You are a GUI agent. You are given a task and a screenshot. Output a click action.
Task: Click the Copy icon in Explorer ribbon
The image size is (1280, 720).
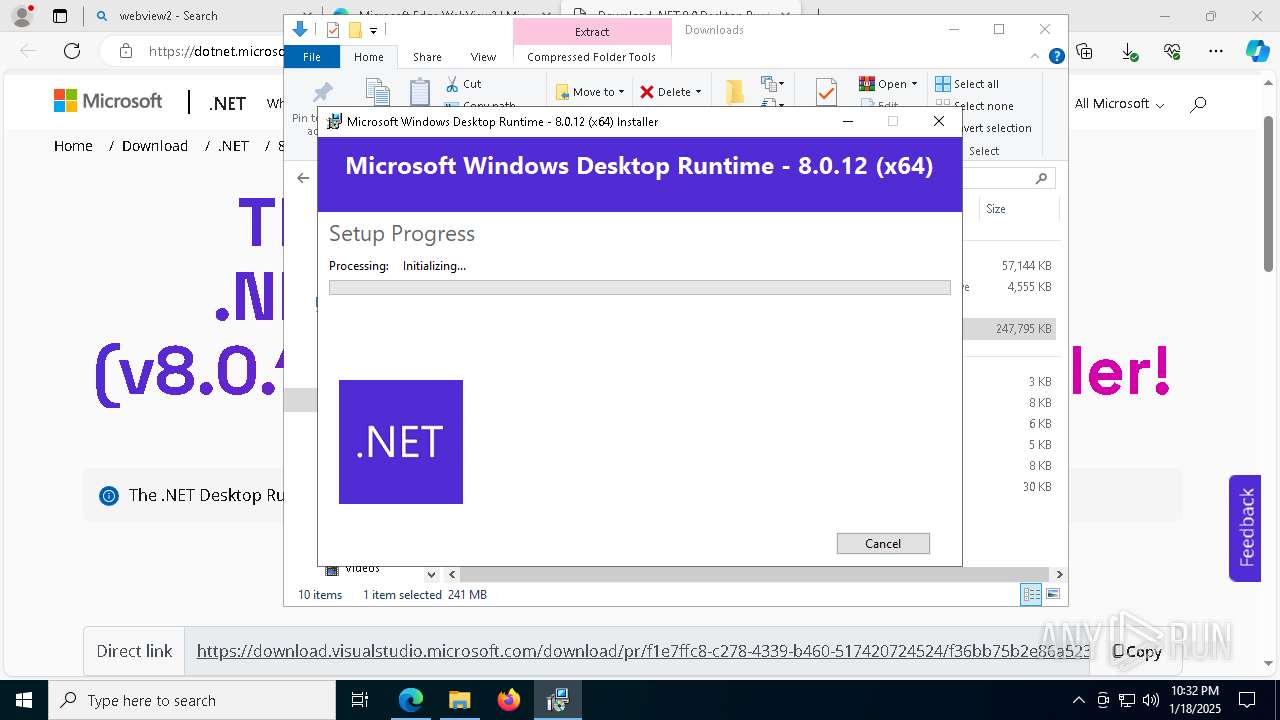(377, 93)
